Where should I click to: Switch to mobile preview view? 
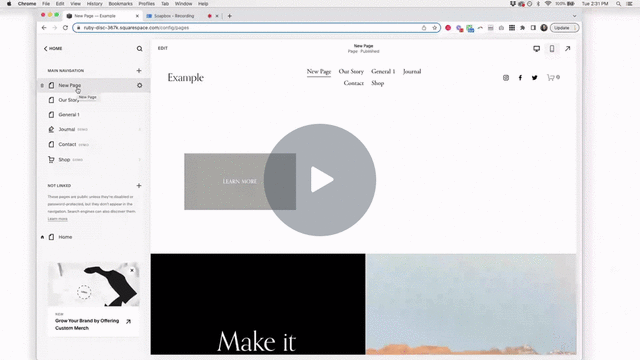point(552,49)
